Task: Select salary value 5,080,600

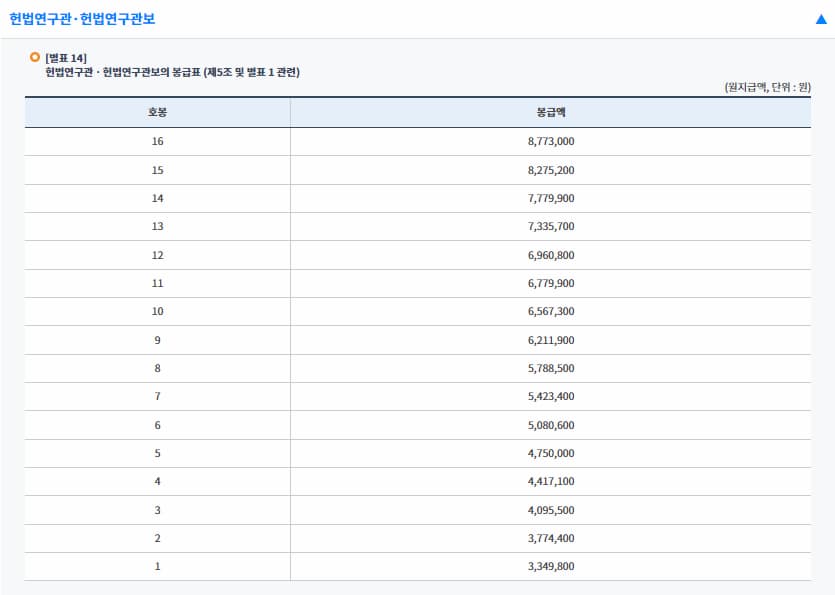Action: tap(551, 425)
